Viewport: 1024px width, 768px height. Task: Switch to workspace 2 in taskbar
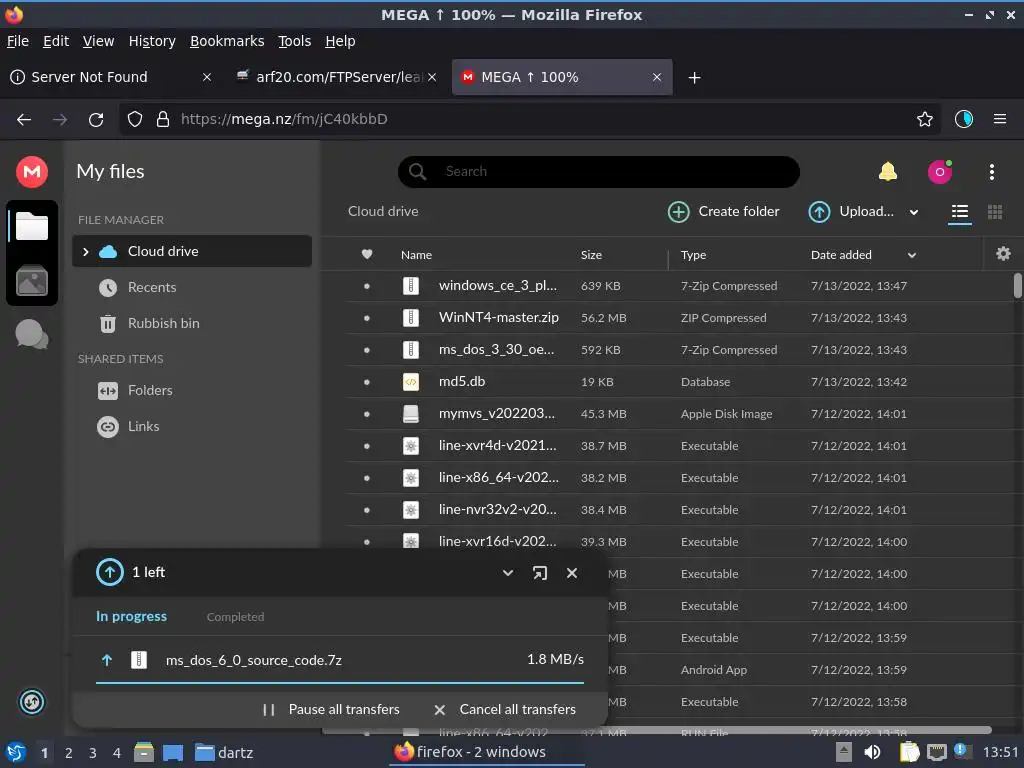click(x=69, y=753)
